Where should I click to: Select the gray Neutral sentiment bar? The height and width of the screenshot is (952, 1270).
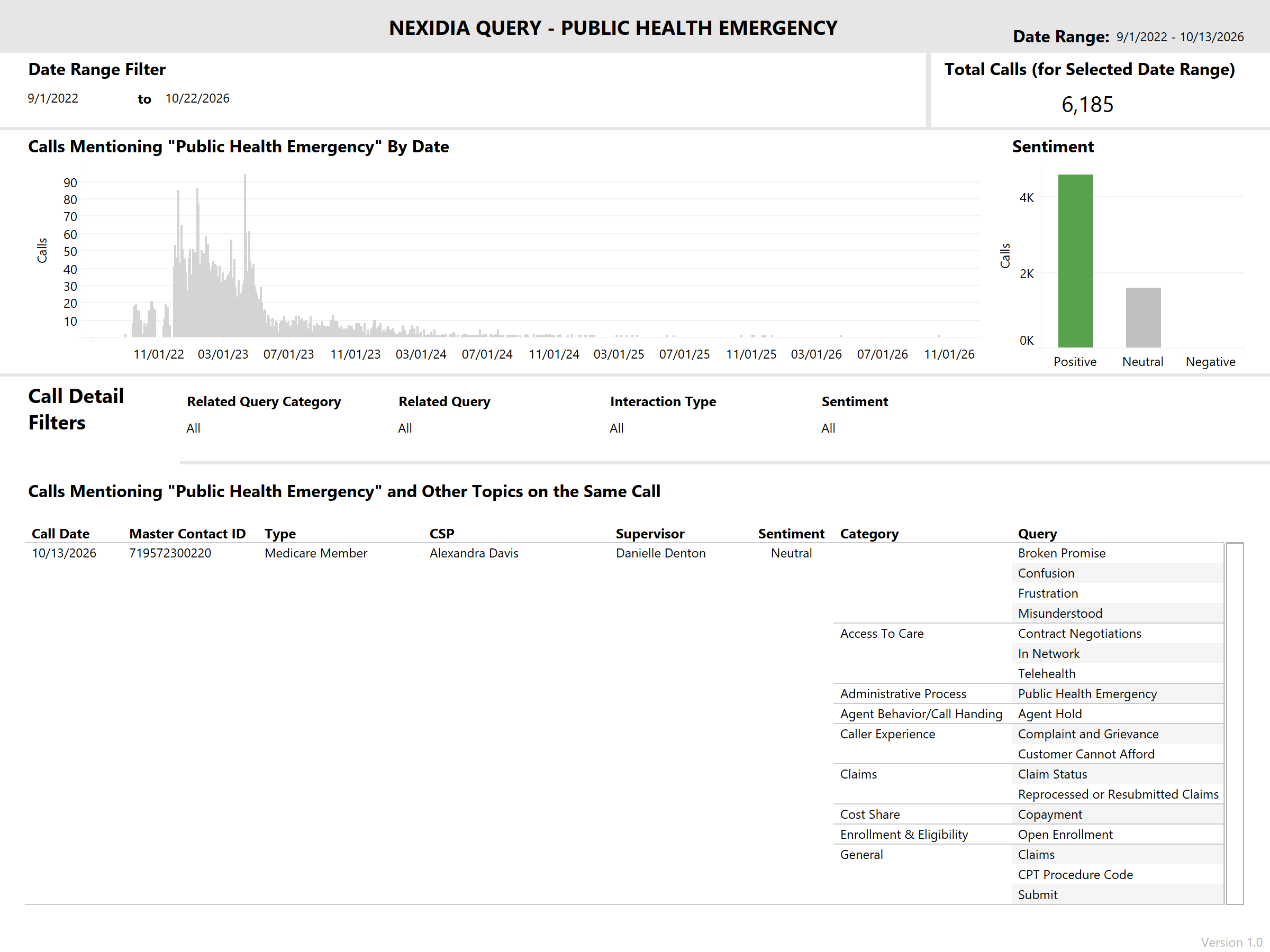[x=1143, y=317]
